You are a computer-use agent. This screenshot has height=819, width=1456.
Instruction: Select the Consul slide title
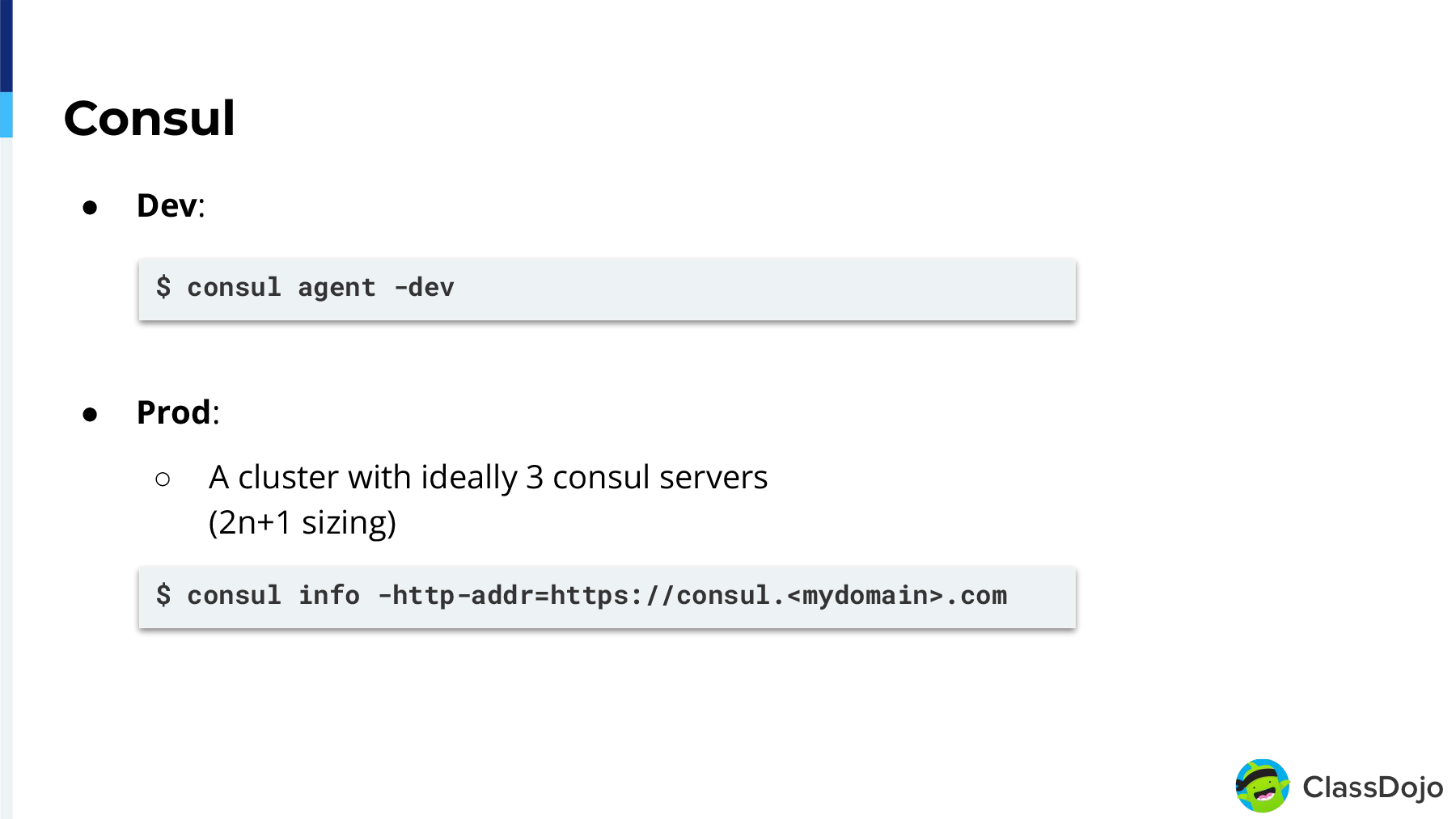tap(150, 118)
